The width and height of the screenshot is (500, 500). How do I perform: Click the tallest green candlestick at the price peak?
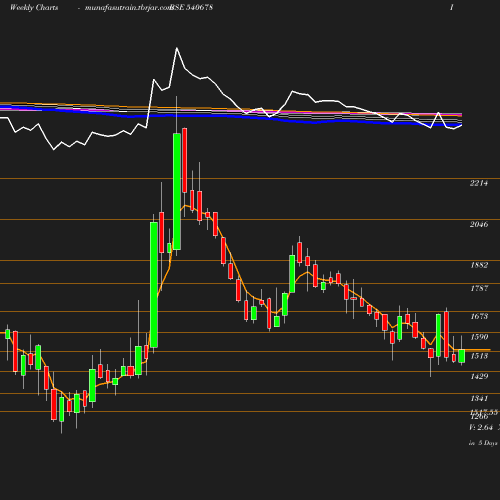(x=177, y=191)
